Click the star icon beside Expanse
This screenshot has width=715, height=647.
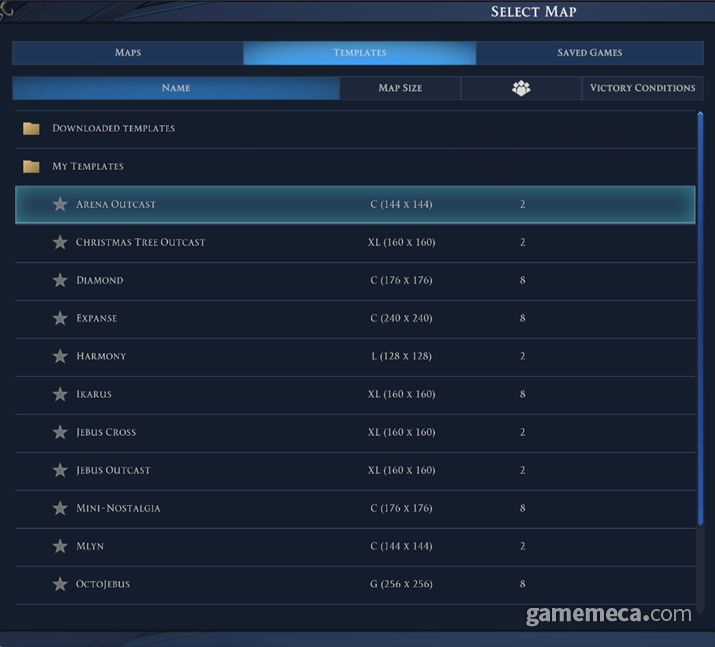(x=60, y=318)
